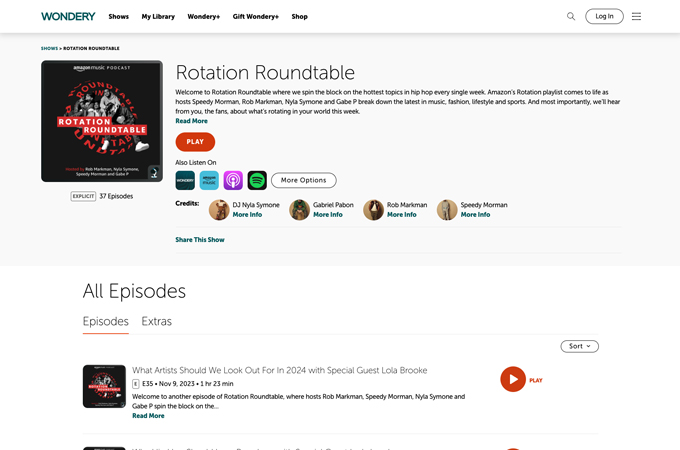The height and width of the screenshot is (450, 680).
Task: Open More Info for DJ Nyla Symone
Action: click(247, 215)
